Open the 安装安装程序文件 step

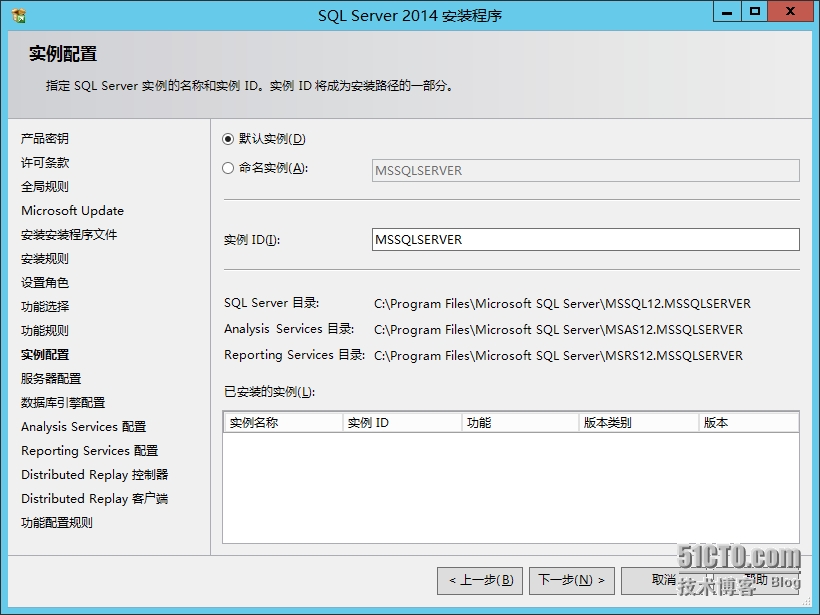69,235
